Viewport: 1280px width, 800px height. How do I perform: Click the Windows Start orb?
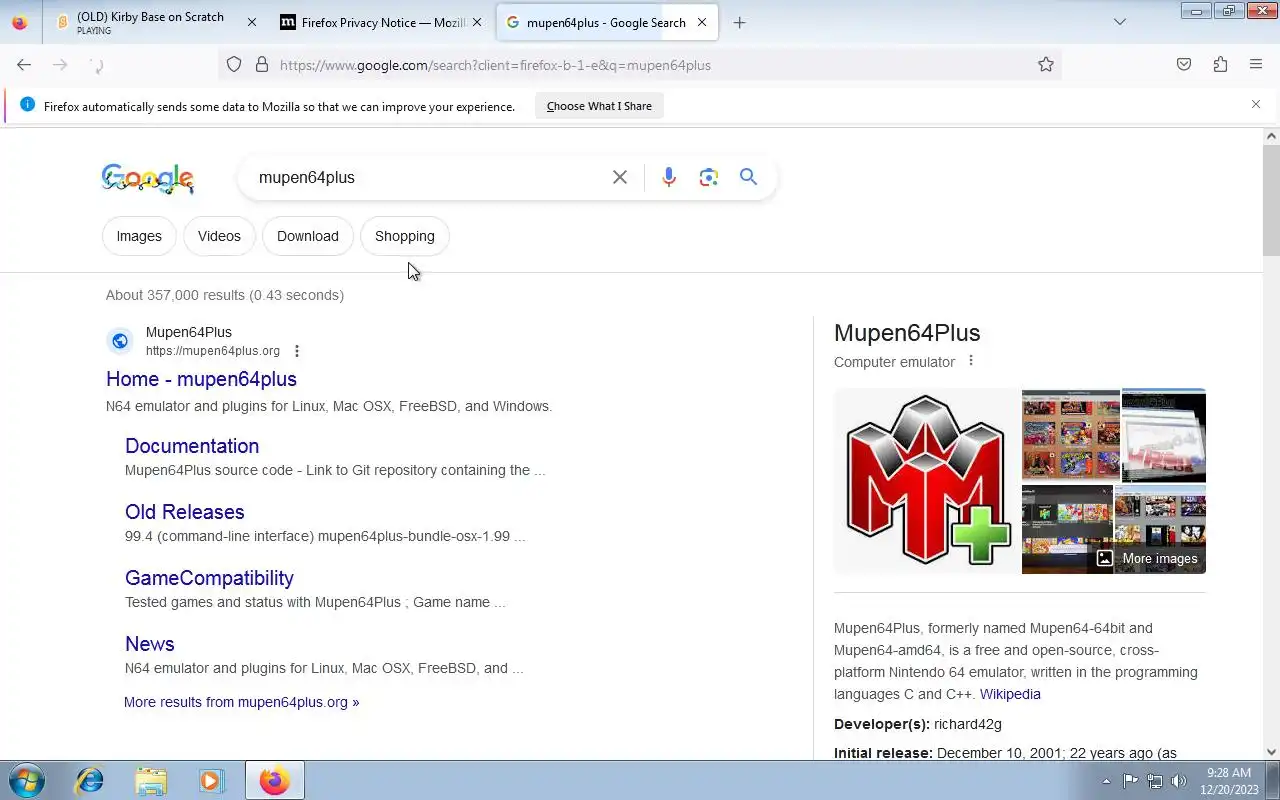(27, 780)
